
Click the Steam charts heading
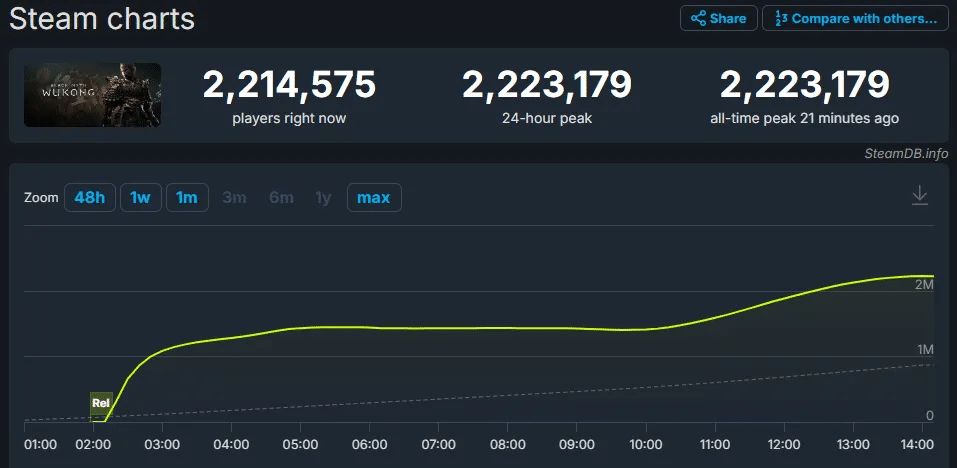click(x=101, y=18)
